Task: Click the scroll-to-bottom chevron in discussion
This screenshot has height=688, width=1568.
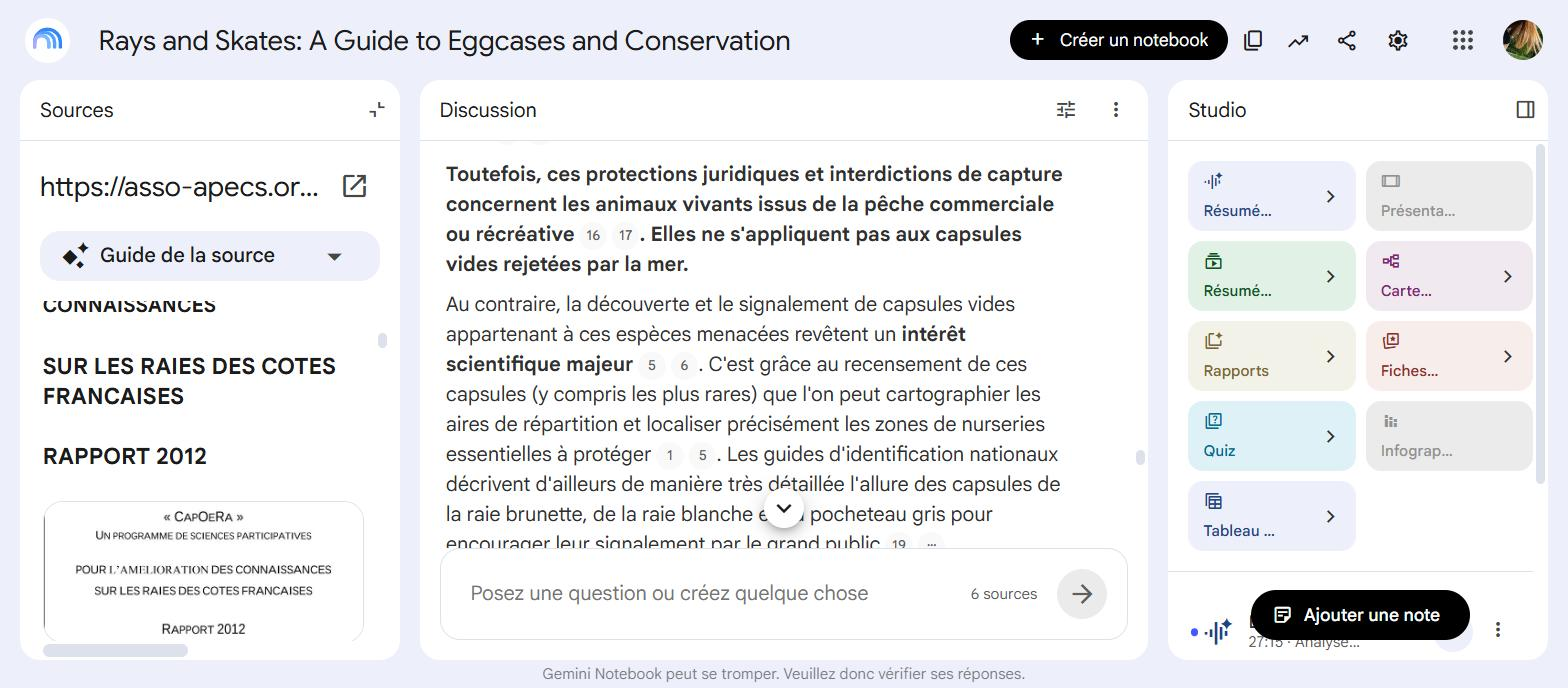Action: click(784, 509)
